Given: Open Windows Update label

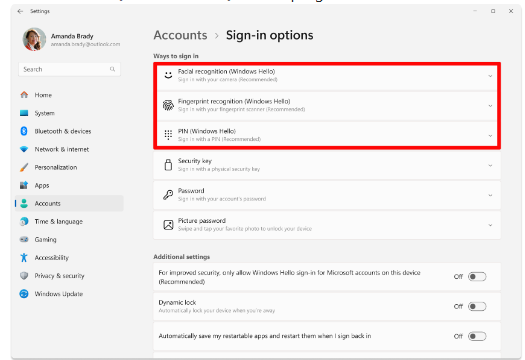Looking at the screenshot, I should coord(59,294).
